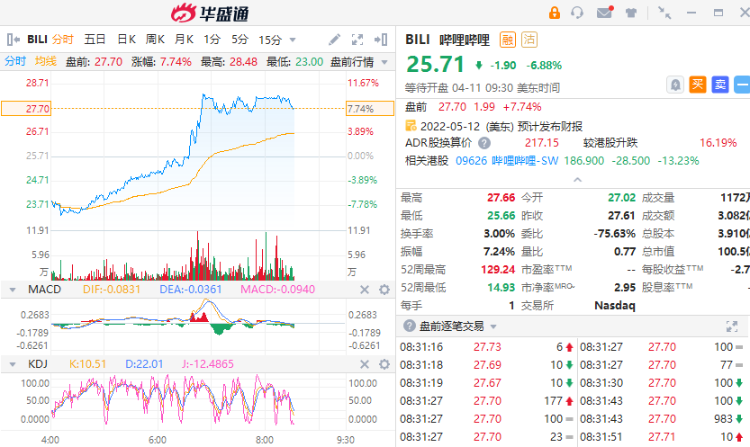Switch to 周K chart tab
Viewport: 750px width, 447px height.
tap(155, 39)
